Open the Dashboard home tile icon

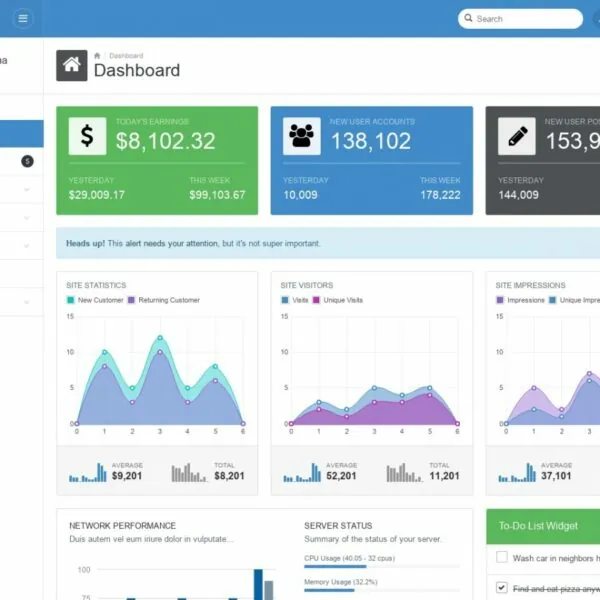(x=72, y=65)
